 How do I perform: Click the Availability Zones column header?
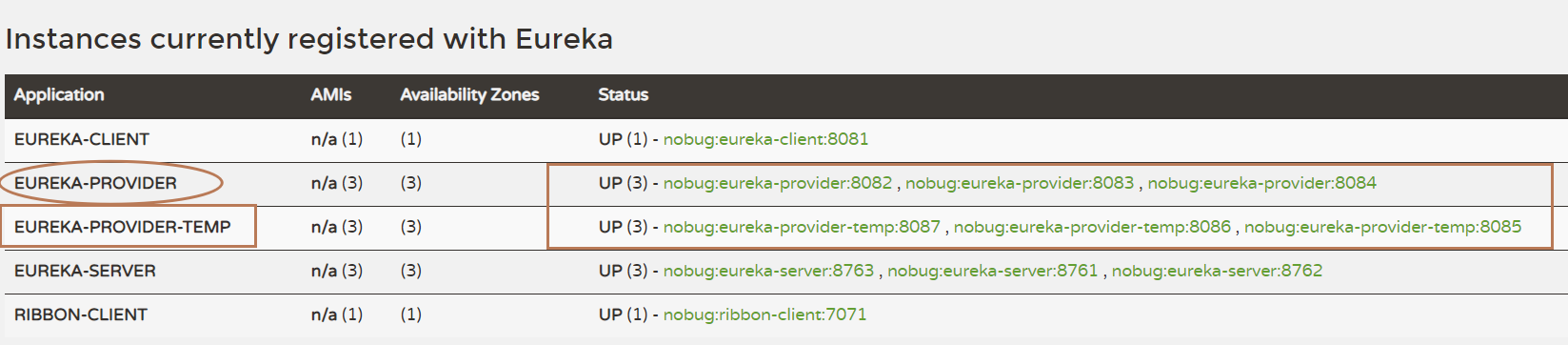pos(469,95)
